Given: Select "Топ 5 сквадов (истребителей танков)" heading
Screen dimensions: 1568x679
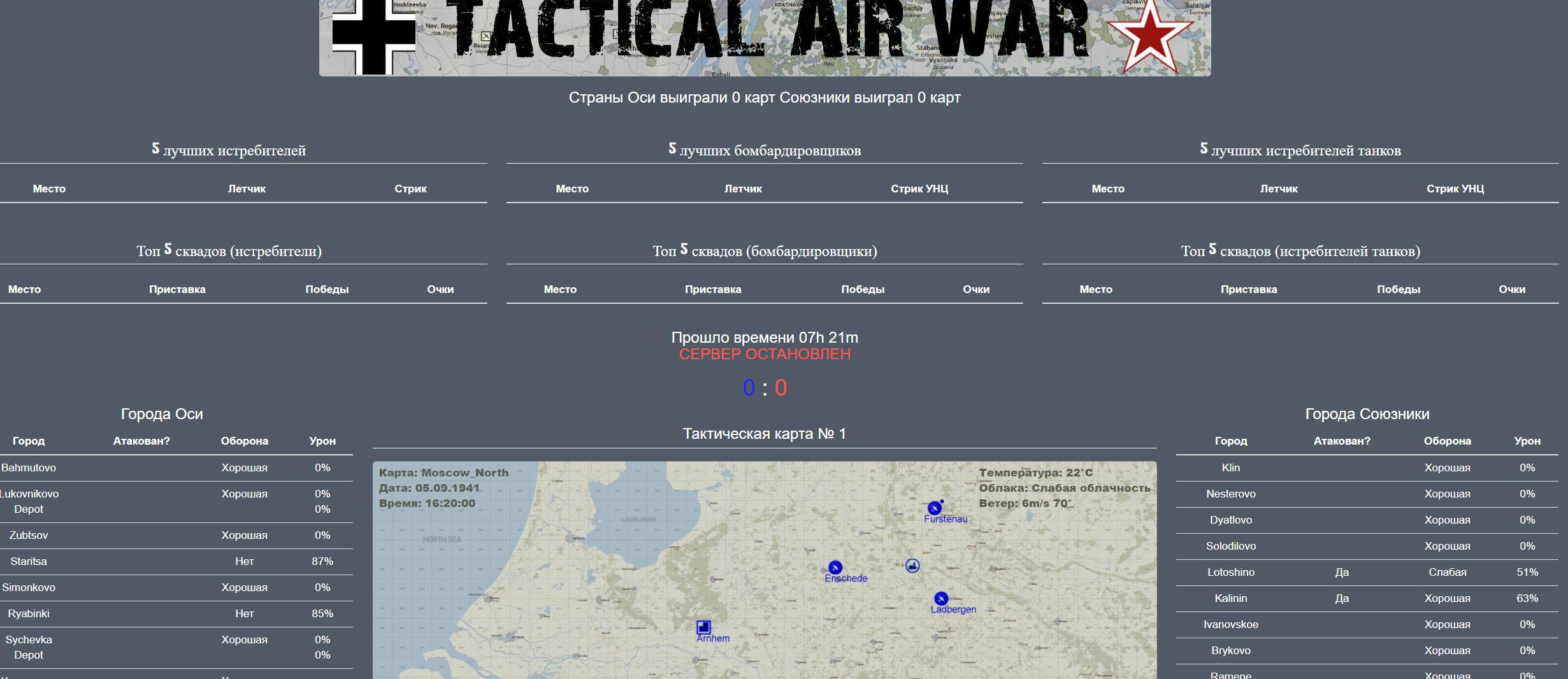Looking at the screenshot, I should tap(1300, 251).
